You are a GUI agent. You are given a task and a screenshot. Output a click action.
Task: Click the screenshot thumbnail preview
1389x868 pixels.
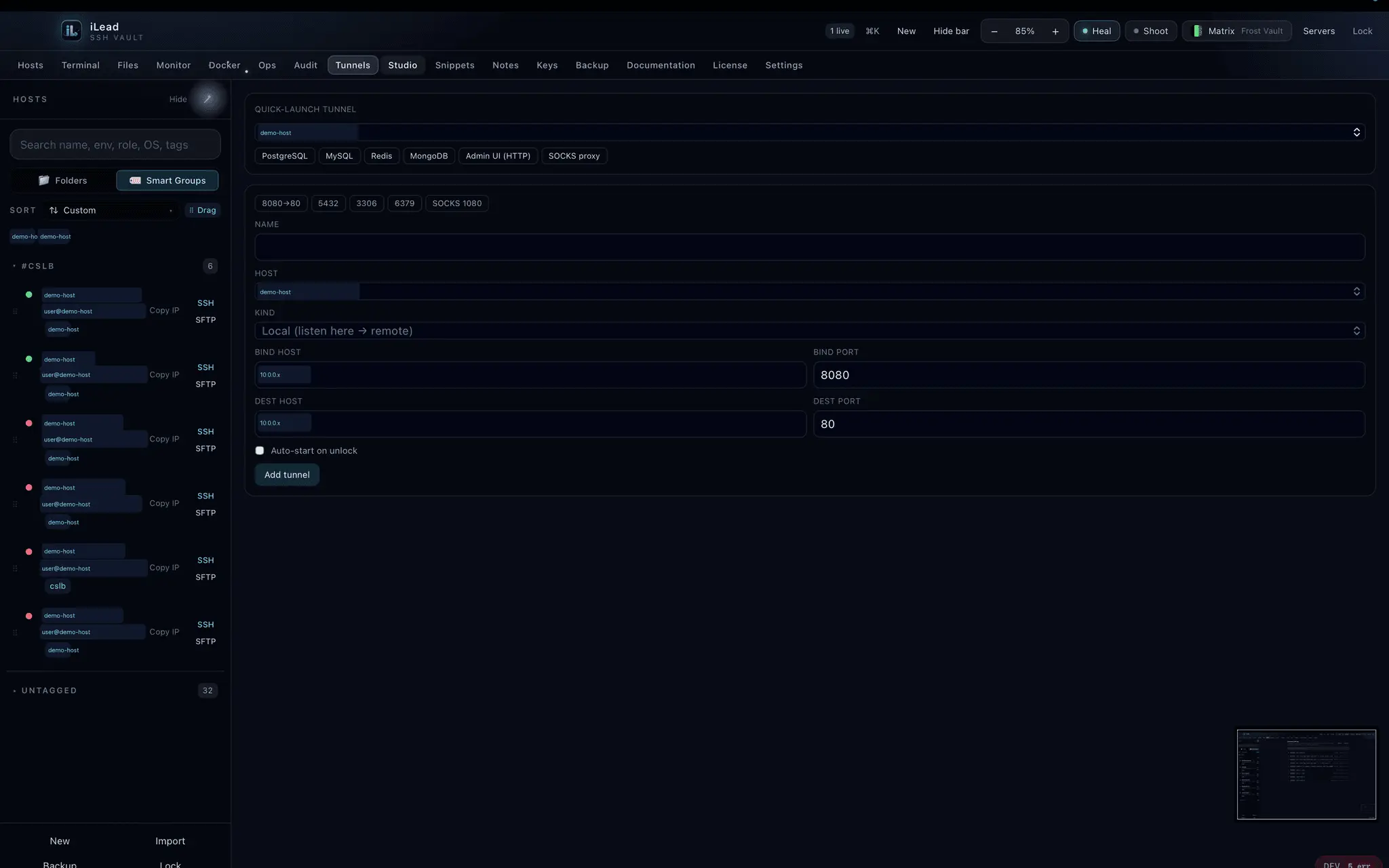click(1306, 774)
